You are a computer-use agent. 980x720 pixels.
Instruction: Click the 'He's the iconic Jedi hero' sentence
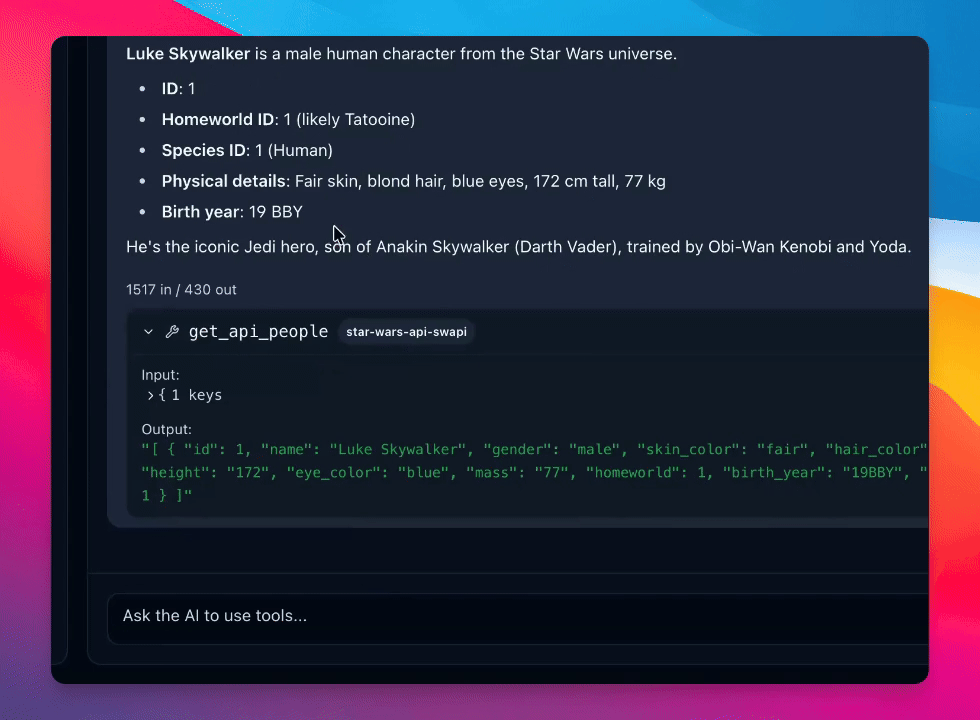[518, 247]
